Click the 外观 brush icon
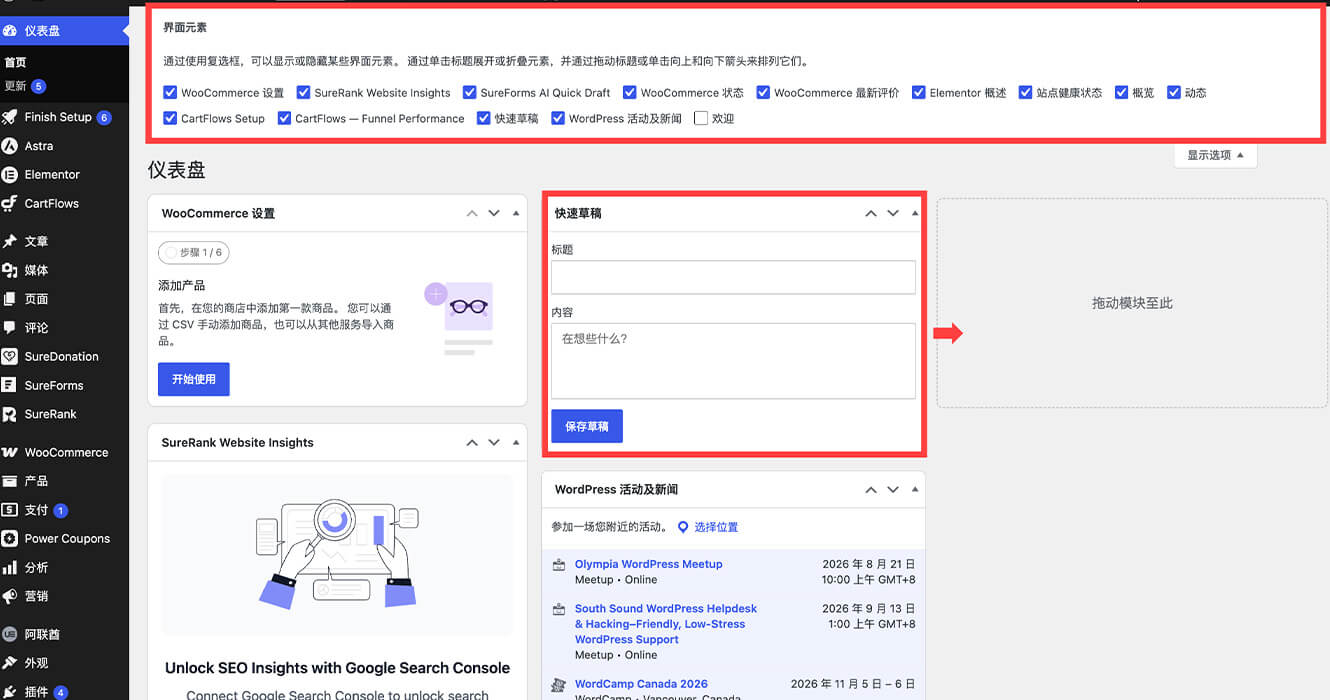This screenshot has height=700, width=1330. tap(10, 663)
